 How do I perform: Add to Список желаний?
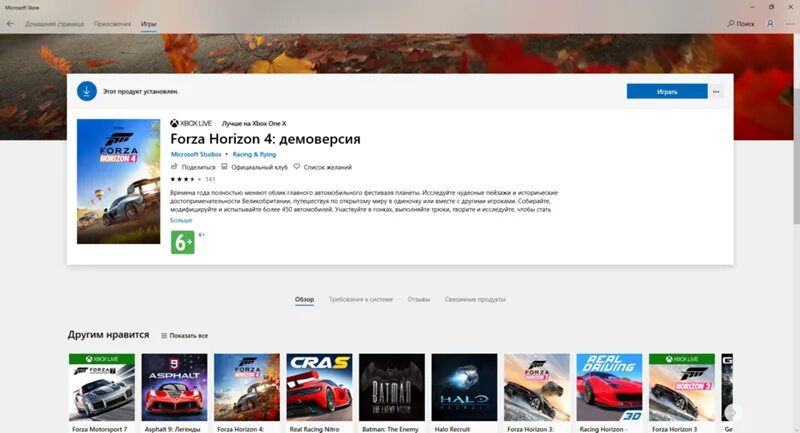328,167
